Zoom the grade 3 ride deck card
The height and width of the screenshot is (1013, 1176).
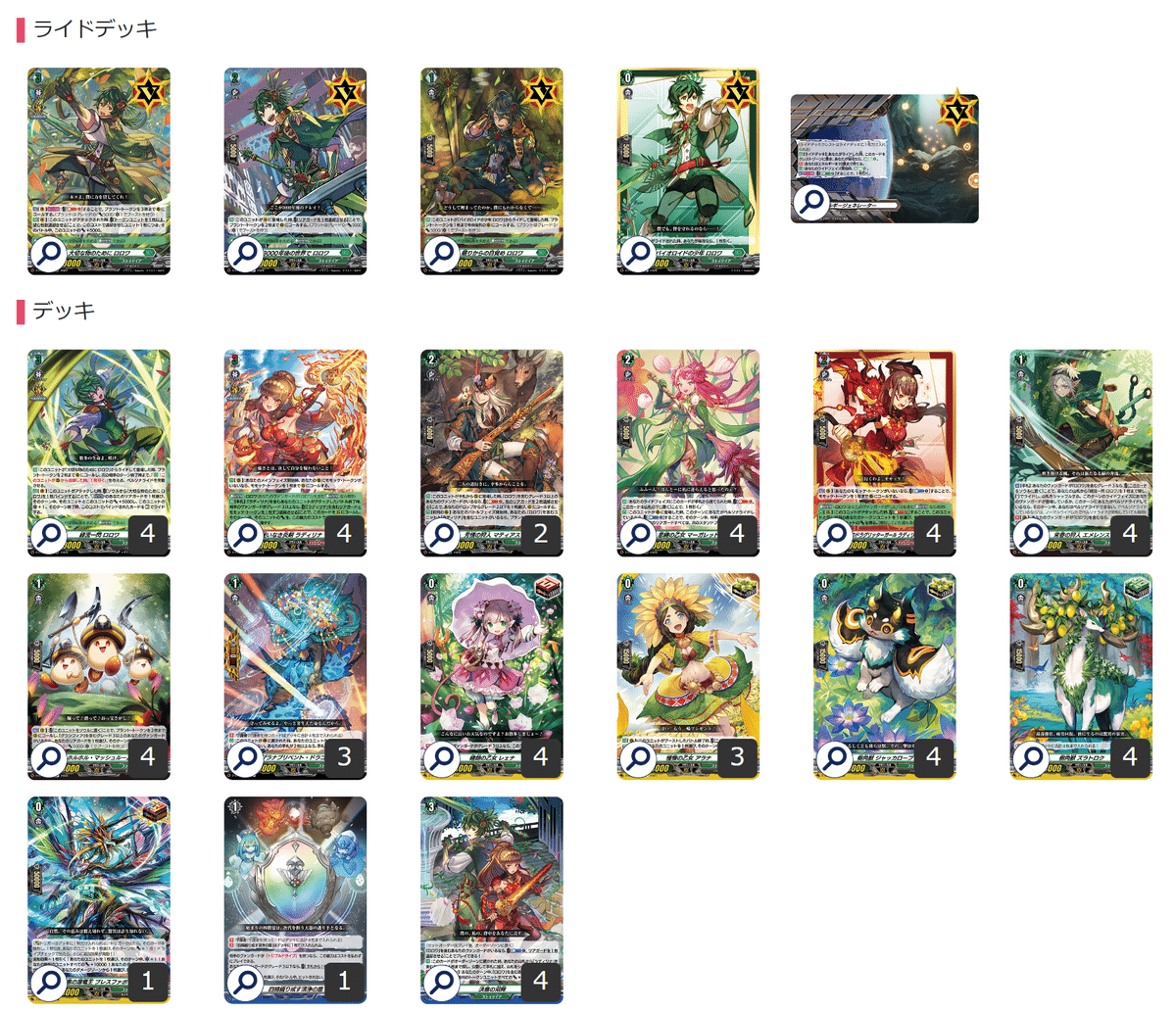(x=49, y=253)
